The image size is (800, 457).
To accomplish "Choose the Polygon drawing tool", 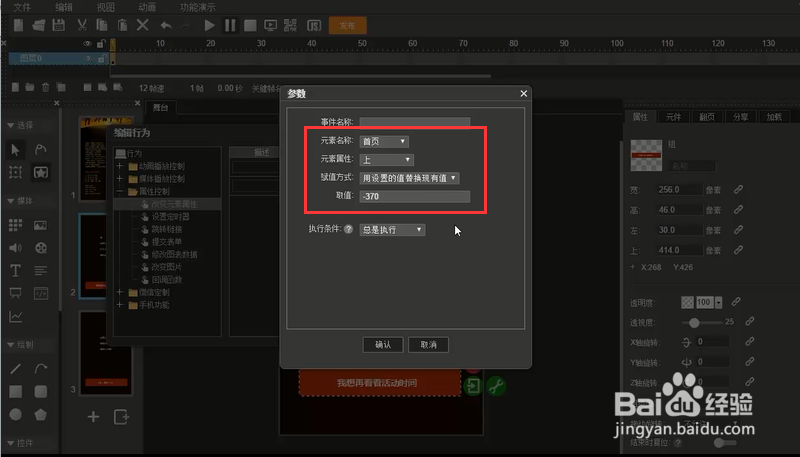I will point(40,415).
